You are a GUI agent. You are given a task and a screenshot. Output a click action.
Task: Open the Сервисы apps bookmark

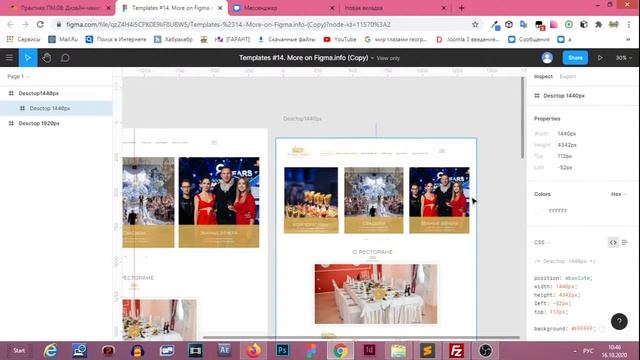[24, 39]
